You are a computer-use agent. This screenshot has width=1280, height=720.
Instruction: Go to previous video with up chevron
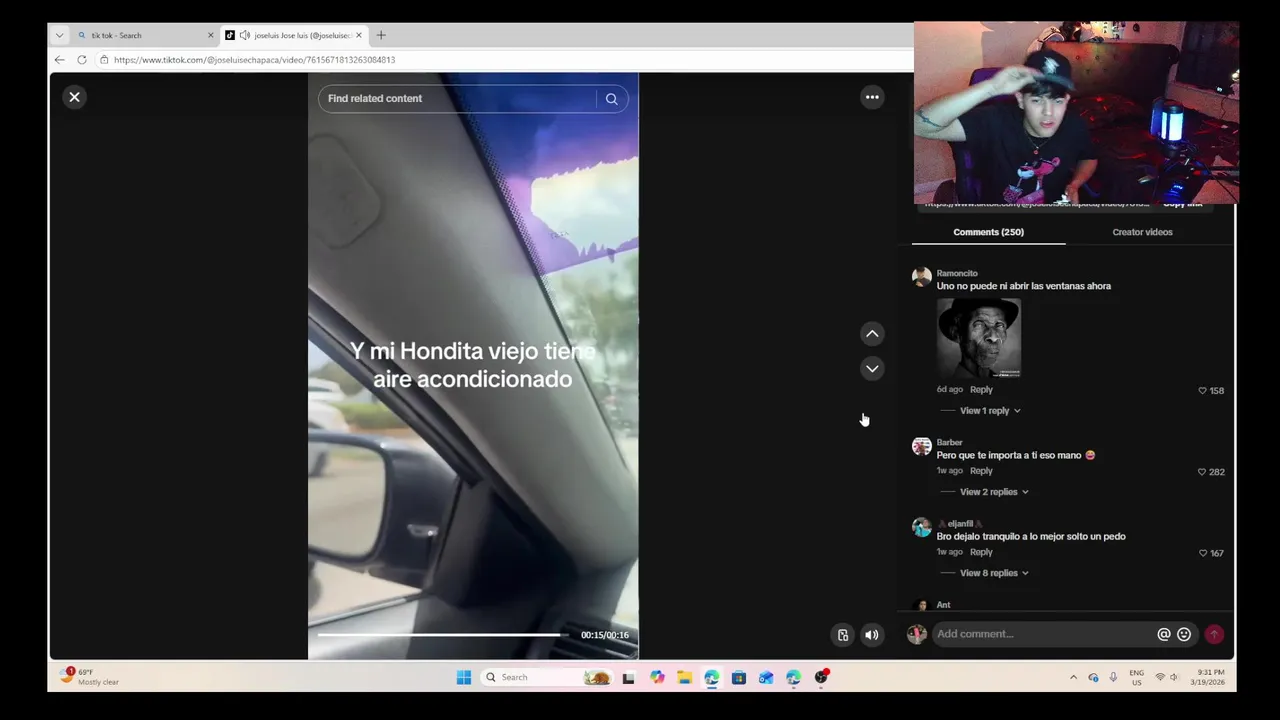[872, 334]
